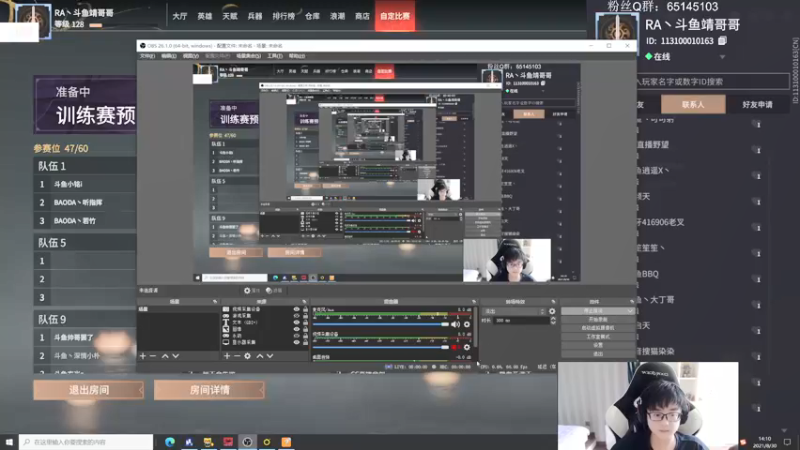800x450 pixels.
Task: Click the Filters button above the Sources panel
Action: [274, 290]
